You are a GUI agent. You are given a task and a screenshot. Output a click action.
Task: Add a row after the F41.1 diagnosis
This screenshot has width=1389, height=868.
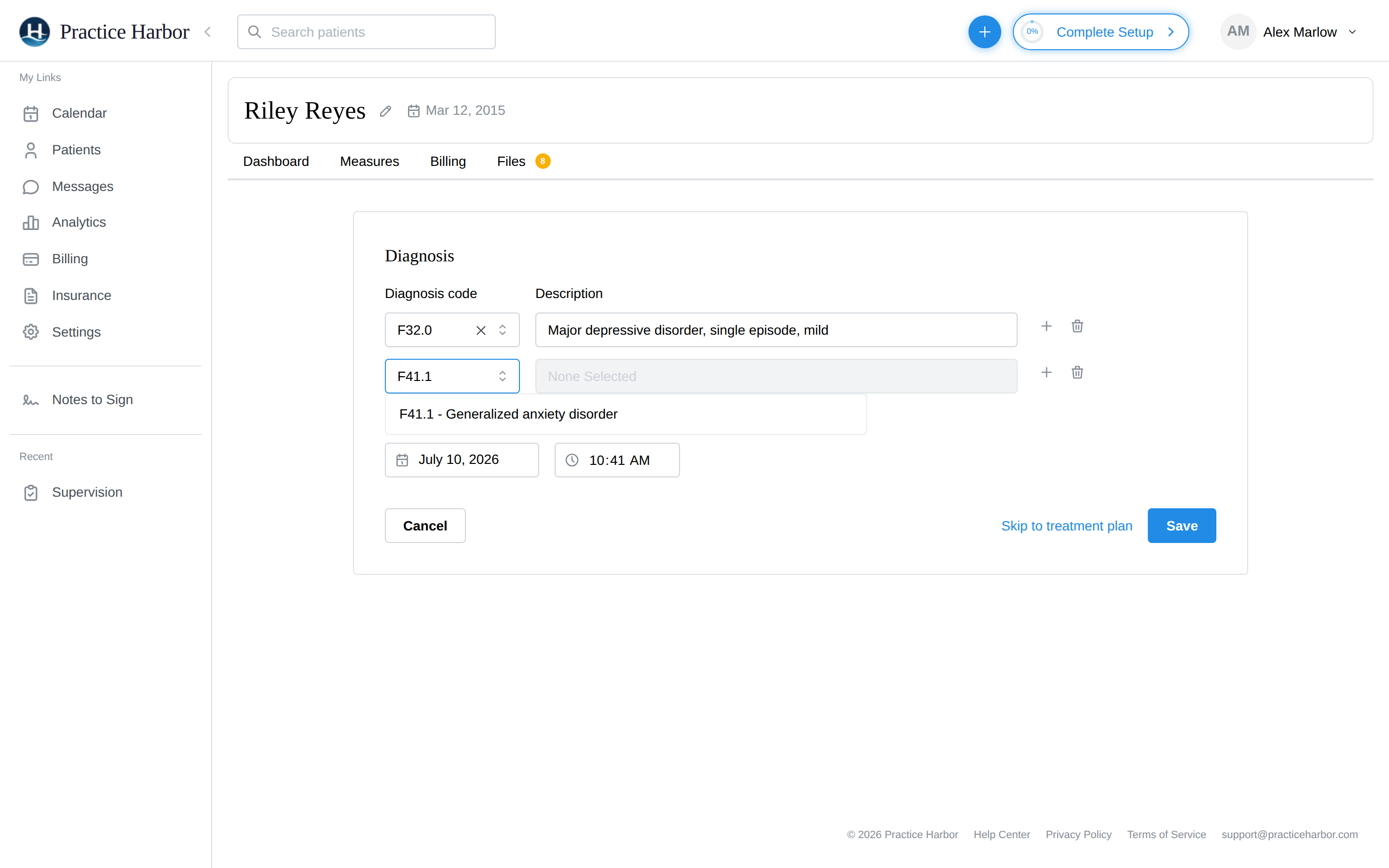tap(1047, 373)
